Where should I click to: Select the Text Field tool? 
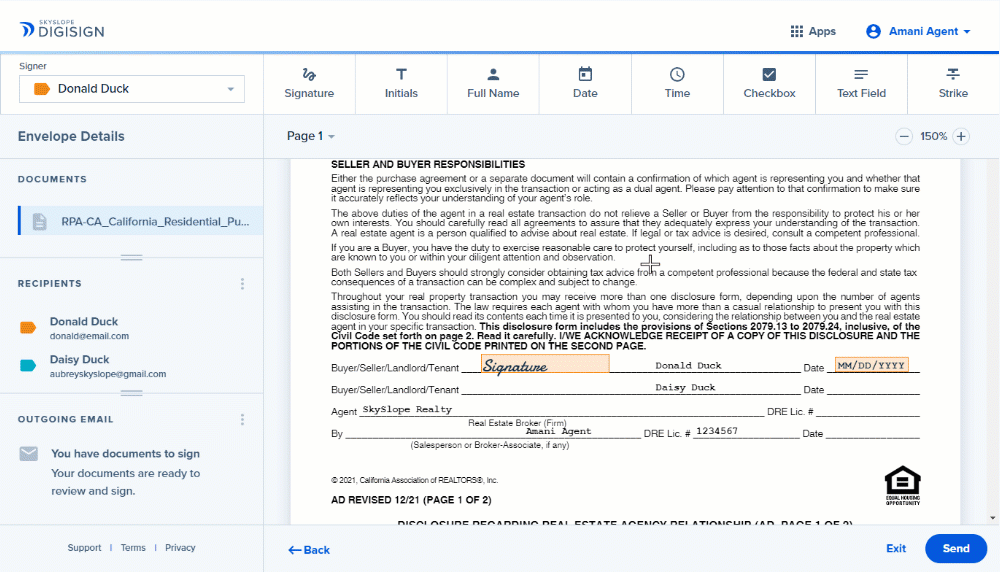[861, 84]
